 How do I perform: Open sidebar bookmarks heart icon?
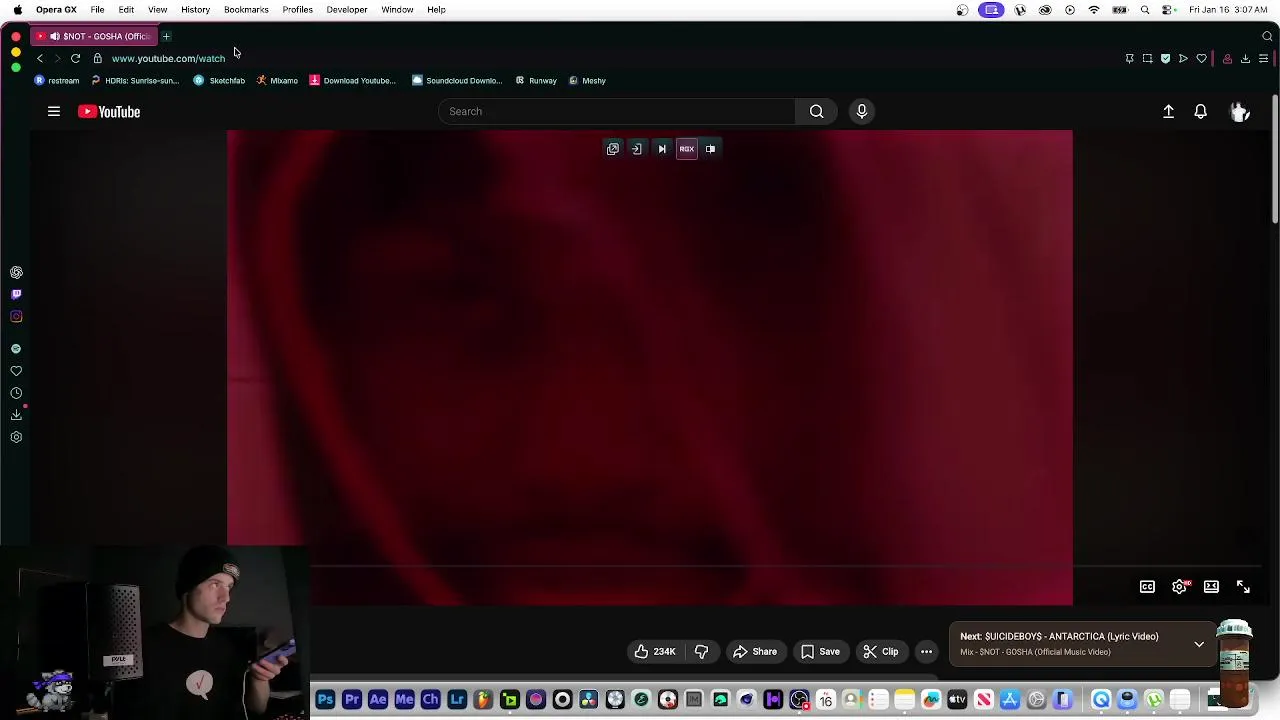(16, 371)
